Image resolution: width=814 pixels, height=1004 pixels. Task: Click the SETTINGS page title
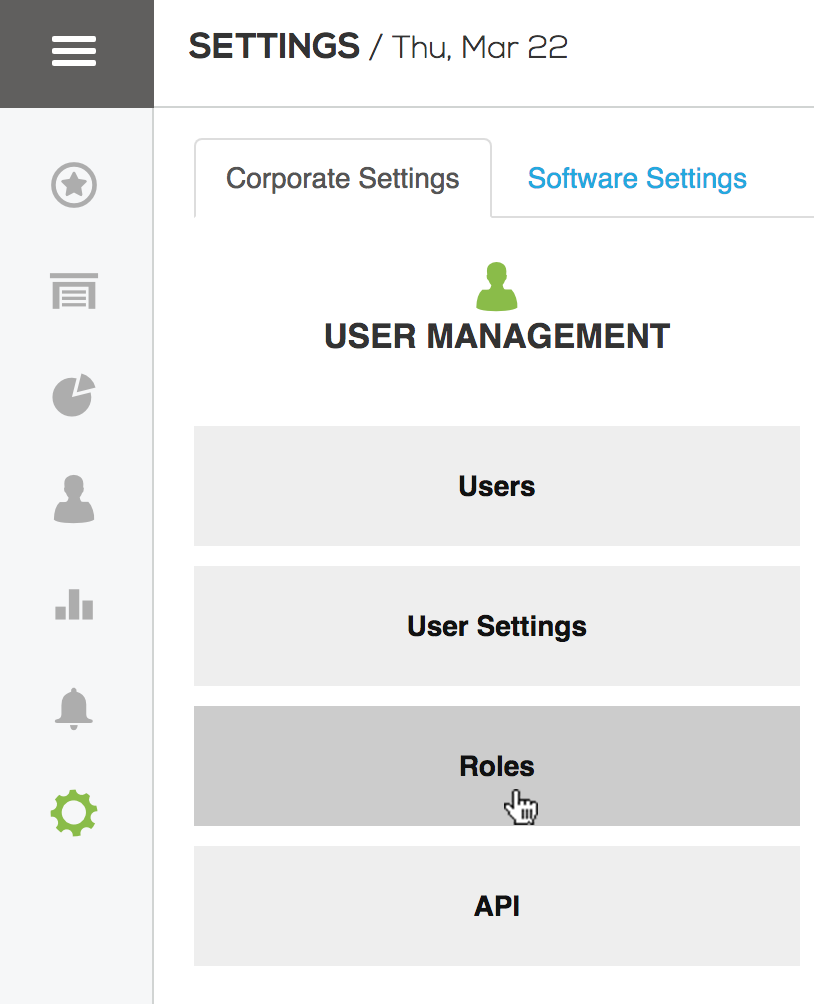pos(274,46)
